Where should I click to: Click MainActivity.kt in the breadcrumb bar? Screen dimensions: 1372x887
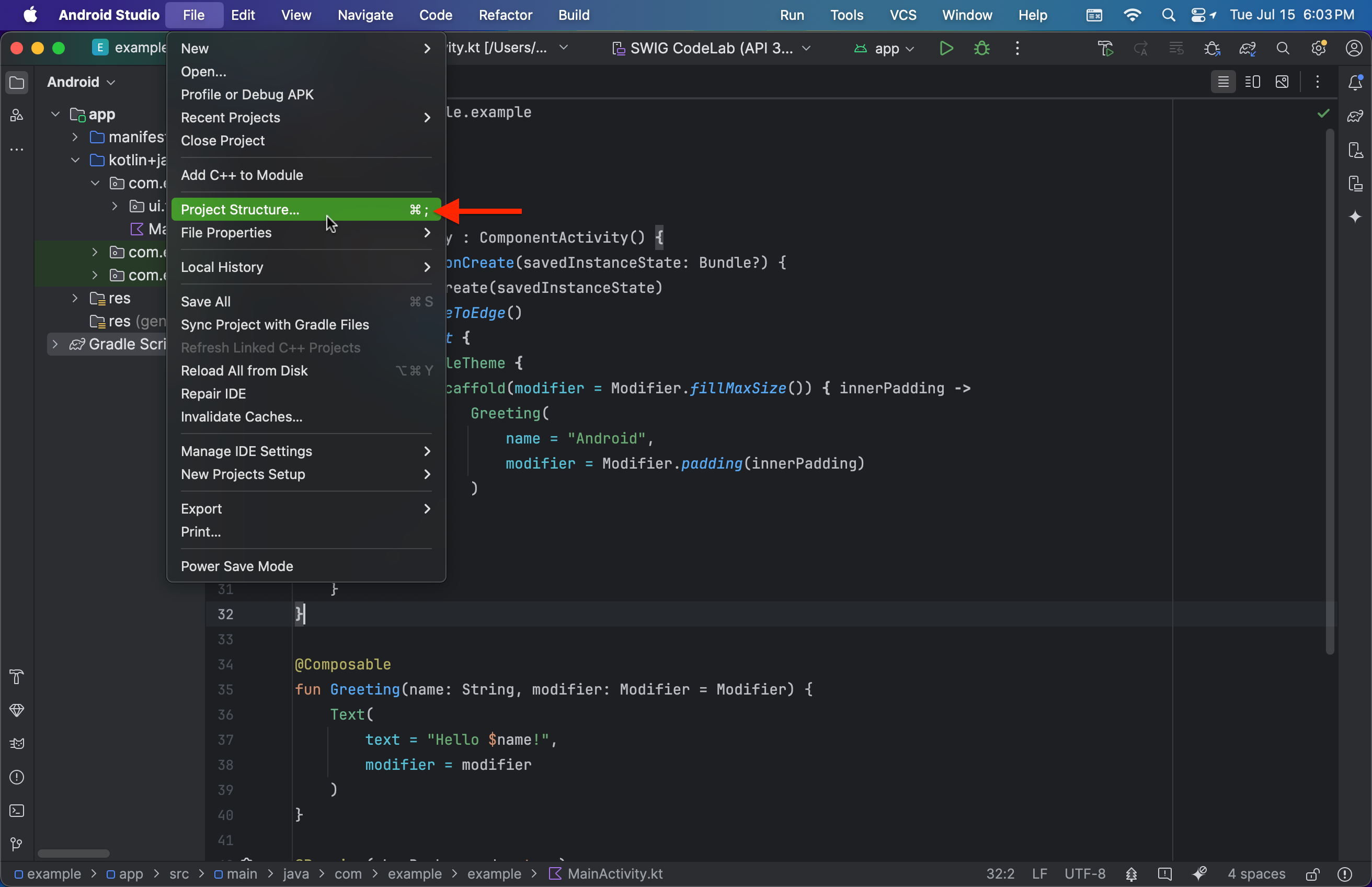pyautogui.click(x=614, y=874)
